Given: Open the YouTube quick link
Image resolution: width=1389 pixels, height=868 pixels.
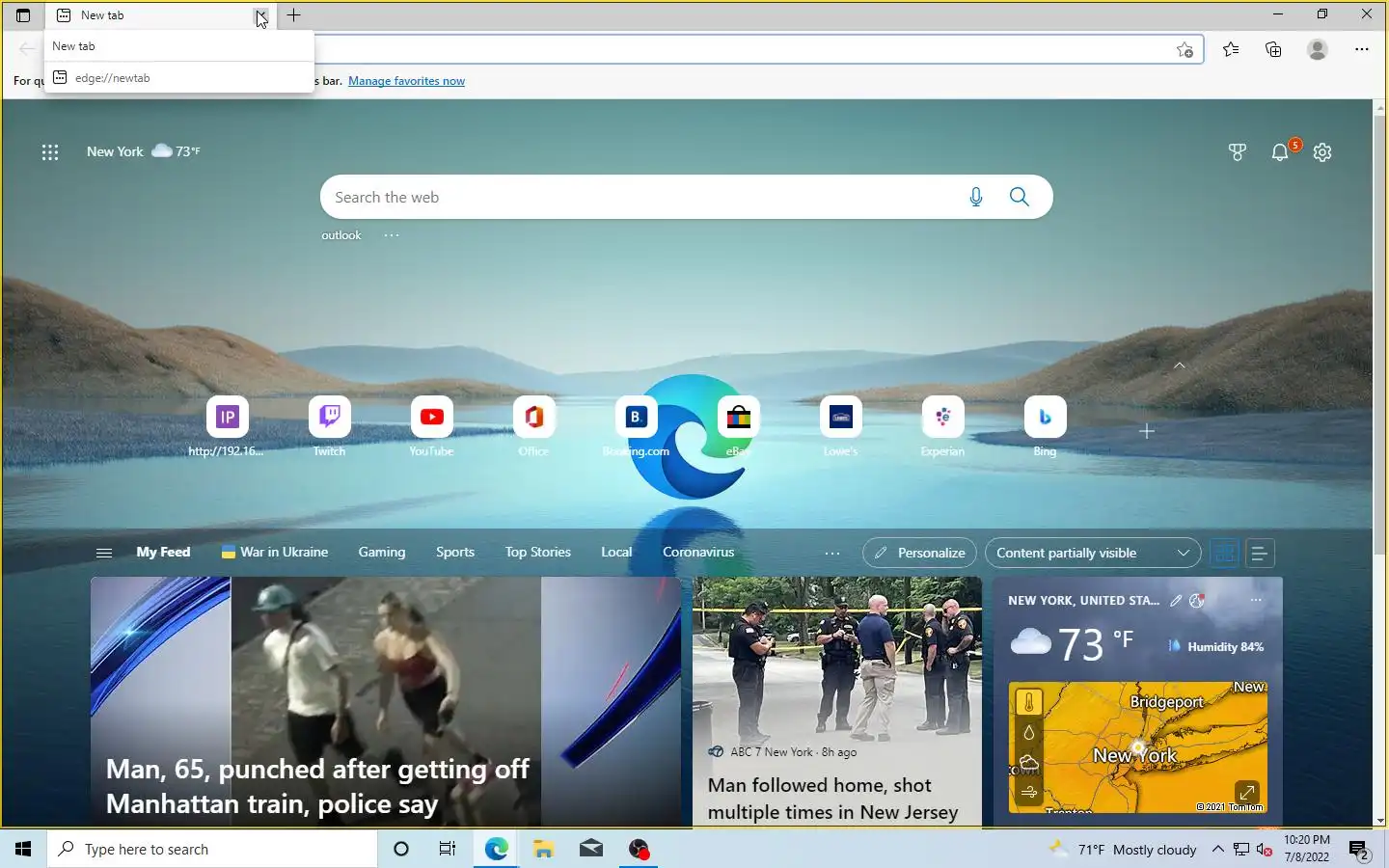Looking at the screenshot, I should [x=431, y=426].
